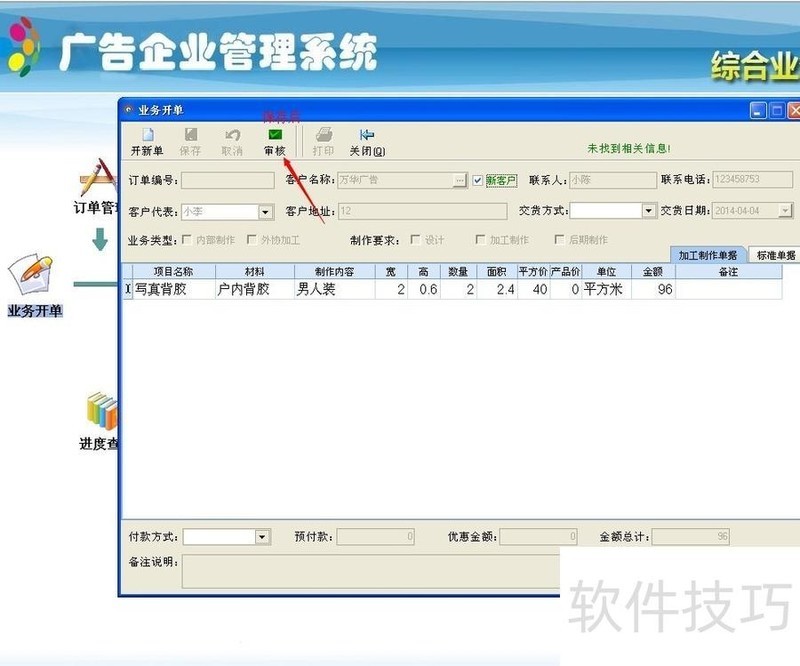Enable the 设计 requirement checkbox

coord(416,241)
